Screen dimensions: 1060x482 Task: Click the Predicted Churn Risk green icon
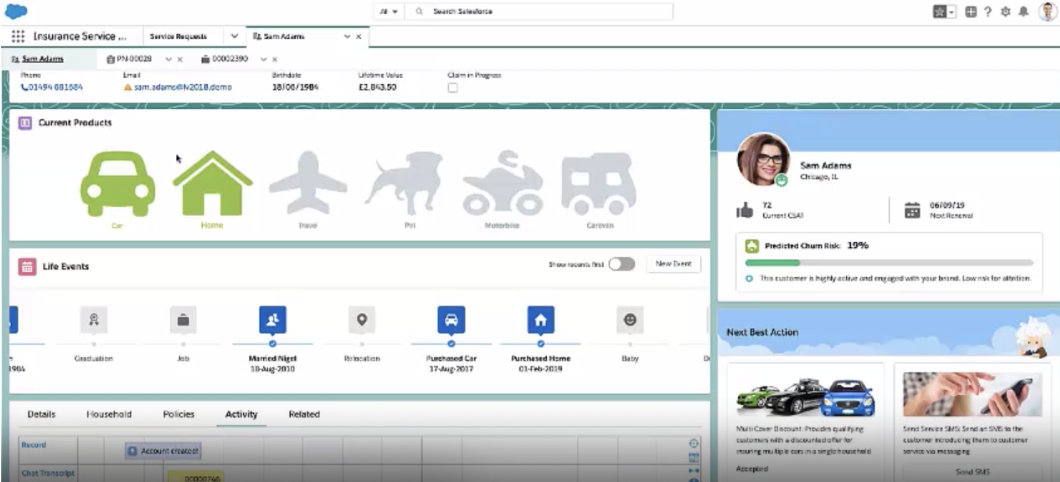point(752,246)
